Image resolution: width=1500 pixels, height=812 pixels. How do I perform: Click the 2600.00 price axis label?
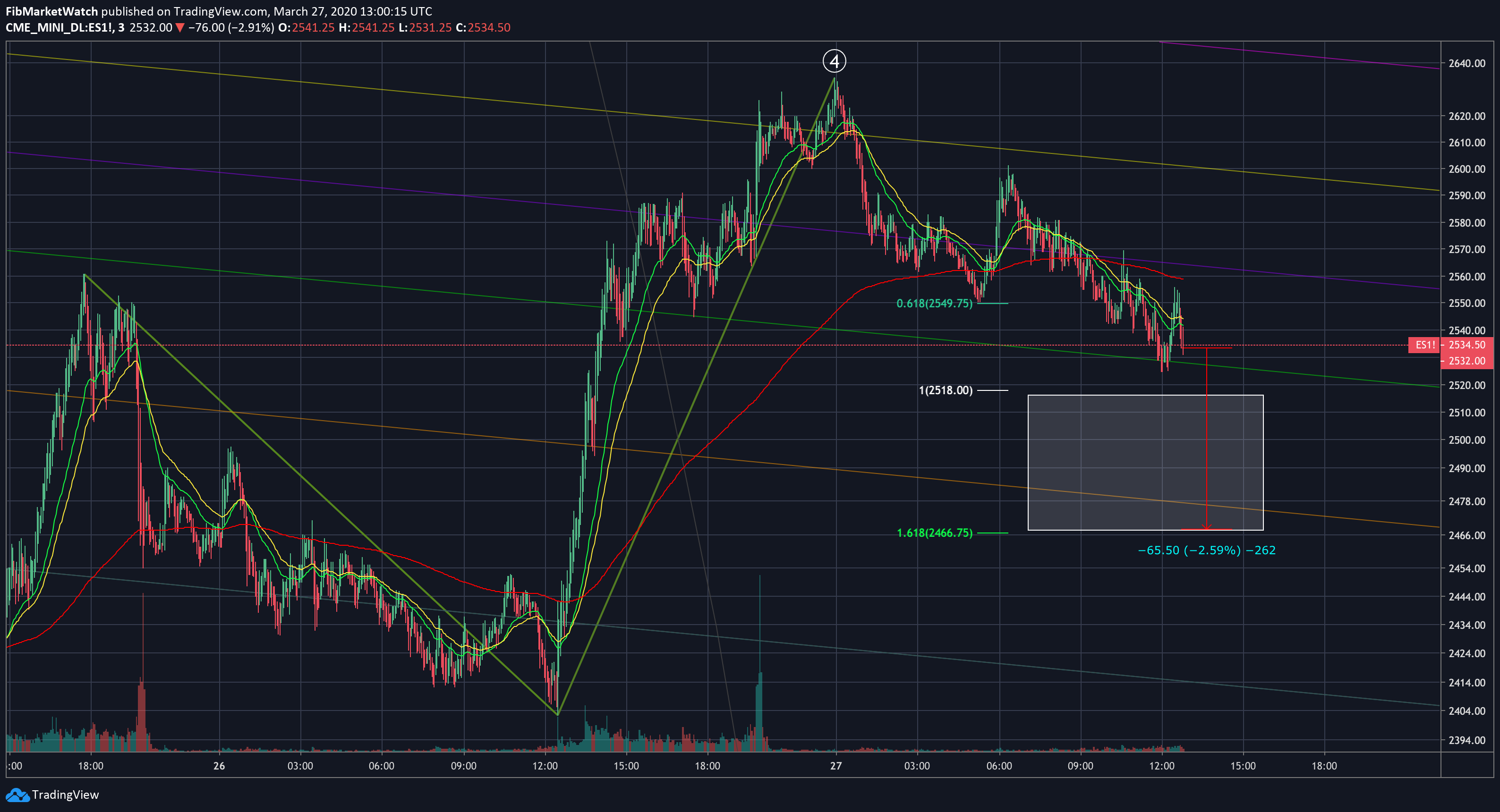(x=1467, y=169)
